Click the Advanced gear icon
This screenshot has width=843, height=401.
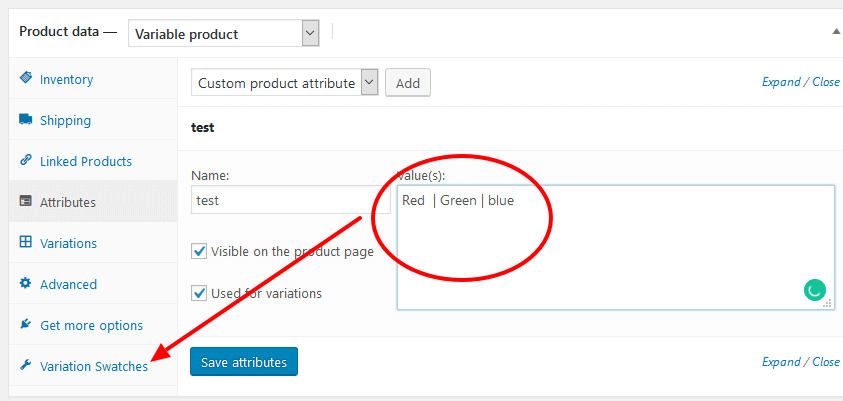25,284
